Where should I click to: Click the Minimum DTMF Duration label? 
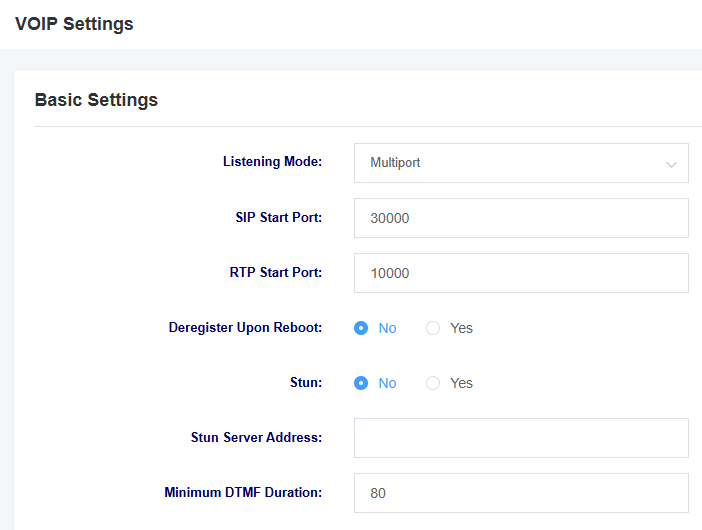click(x=243, y=492)
